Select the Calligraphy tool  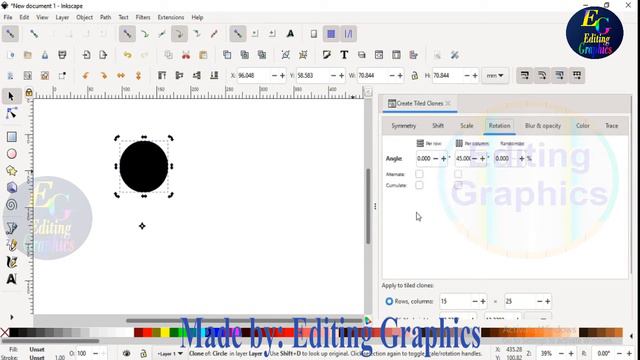pos(11,262)
